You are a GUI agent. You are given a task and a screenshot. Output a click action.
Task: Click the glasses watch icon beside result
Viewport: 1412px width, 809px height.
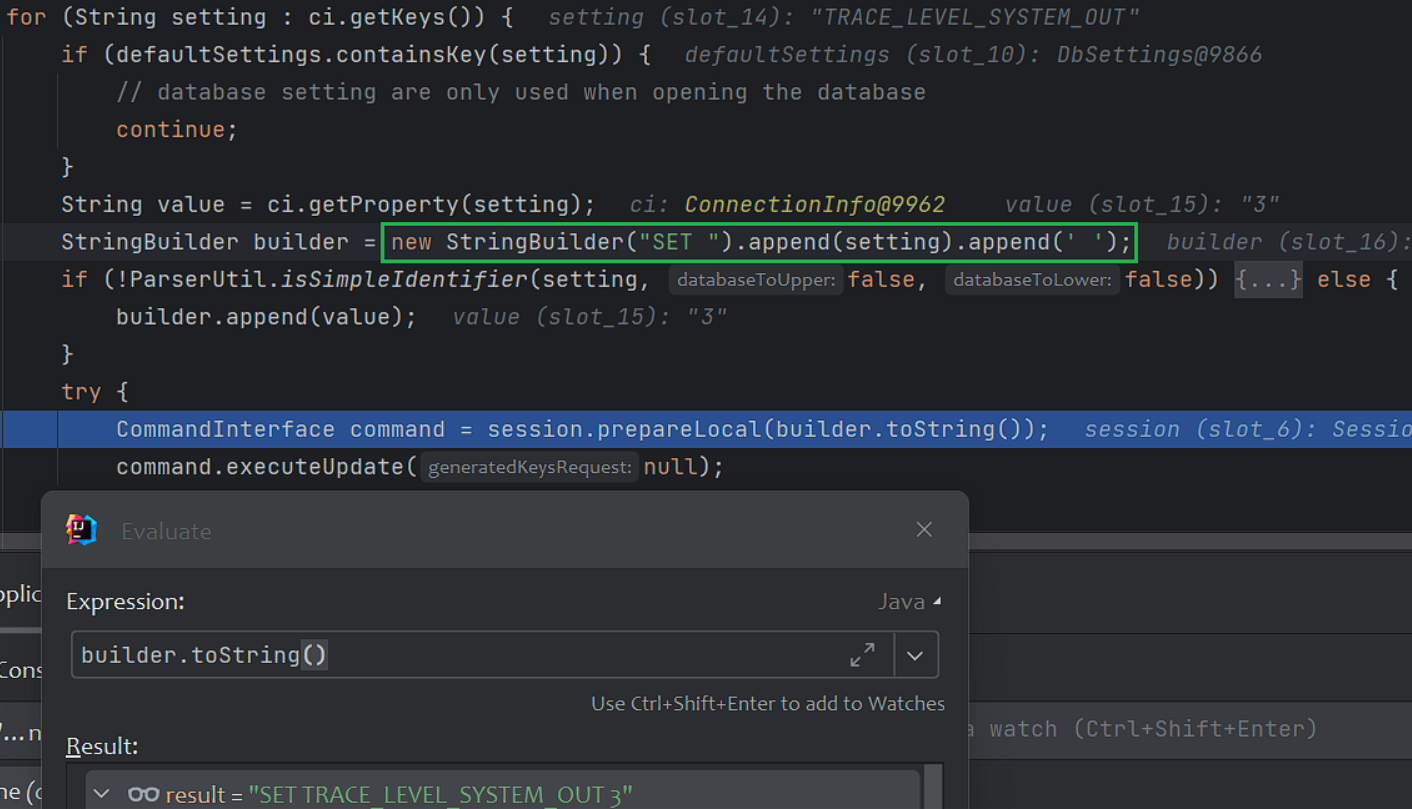coord(143,794)
